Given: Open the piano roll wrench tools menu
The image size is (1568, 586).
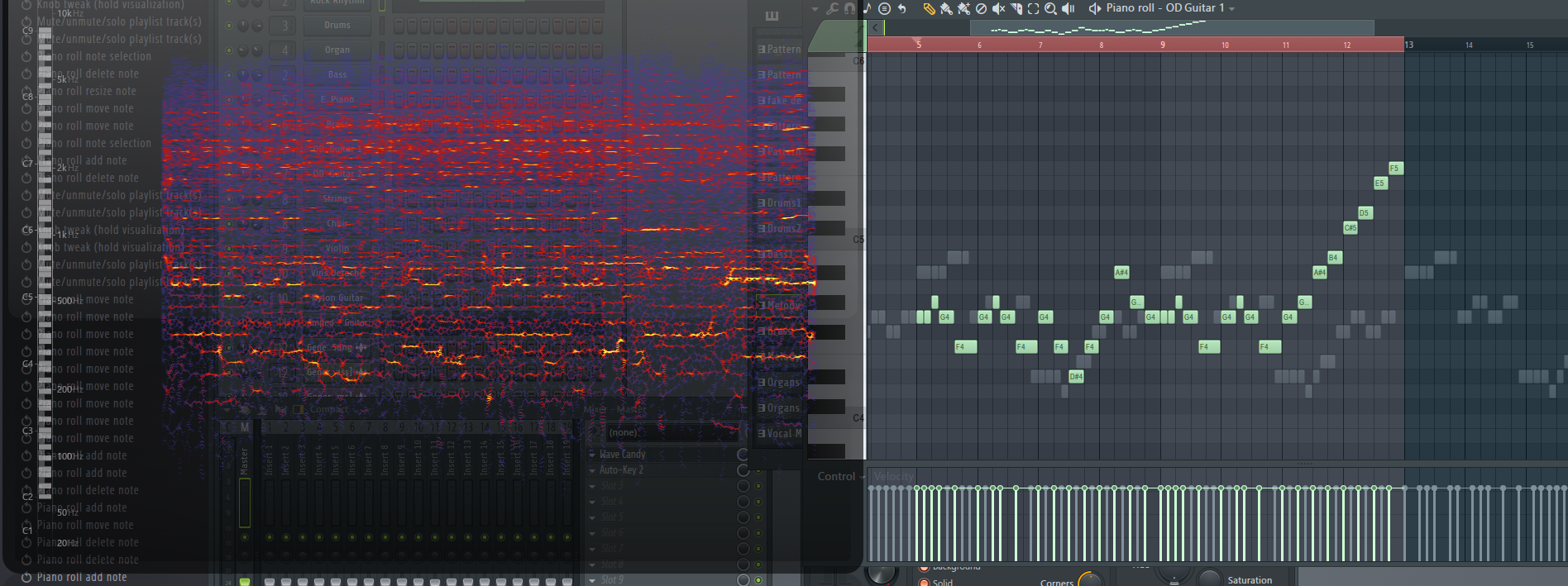Looking at the screenshot, I should (x=832, y=8).
